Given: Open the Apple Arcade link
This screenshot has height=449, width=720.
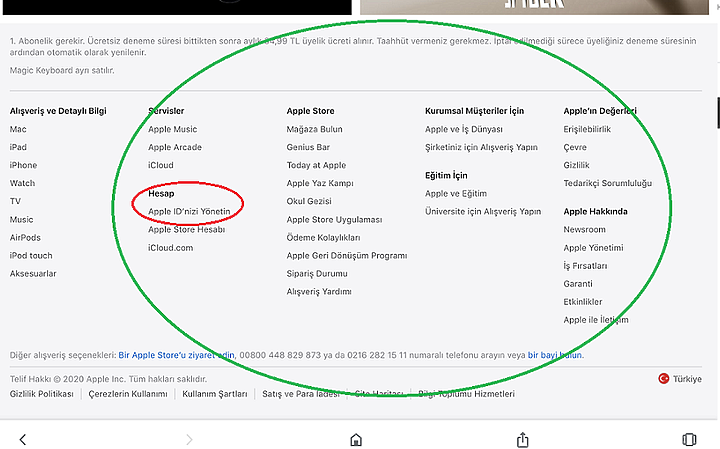Looking at the screenshot, I should click(174, 147).
